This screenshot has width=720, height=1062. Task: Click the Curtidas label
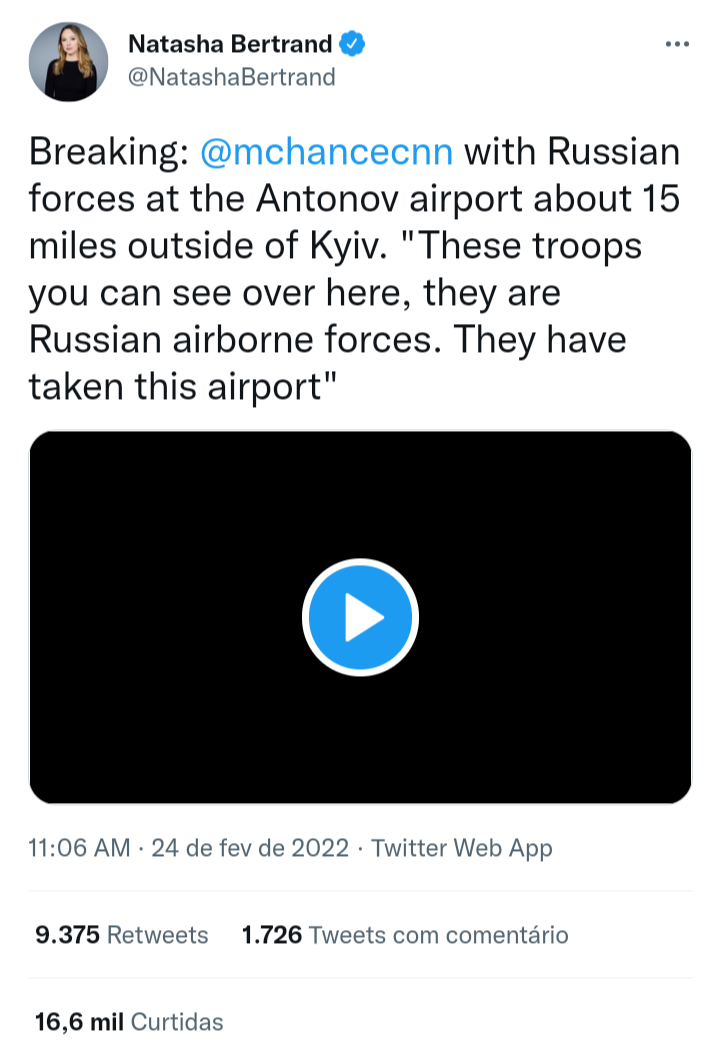point(177,1022)
